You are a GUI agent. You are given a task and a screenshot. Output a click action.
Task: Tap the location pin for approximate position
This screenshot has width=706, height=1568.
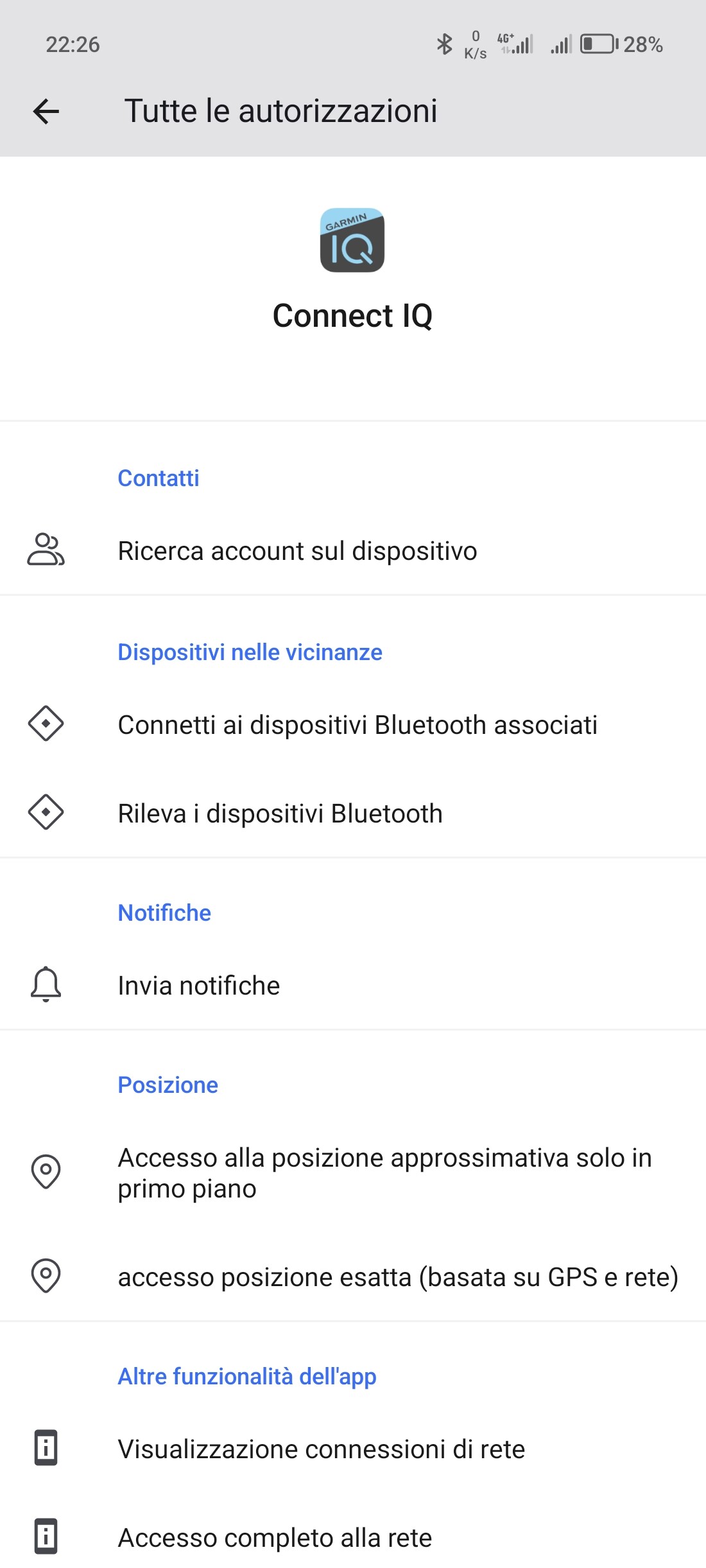coord(46,1172)
